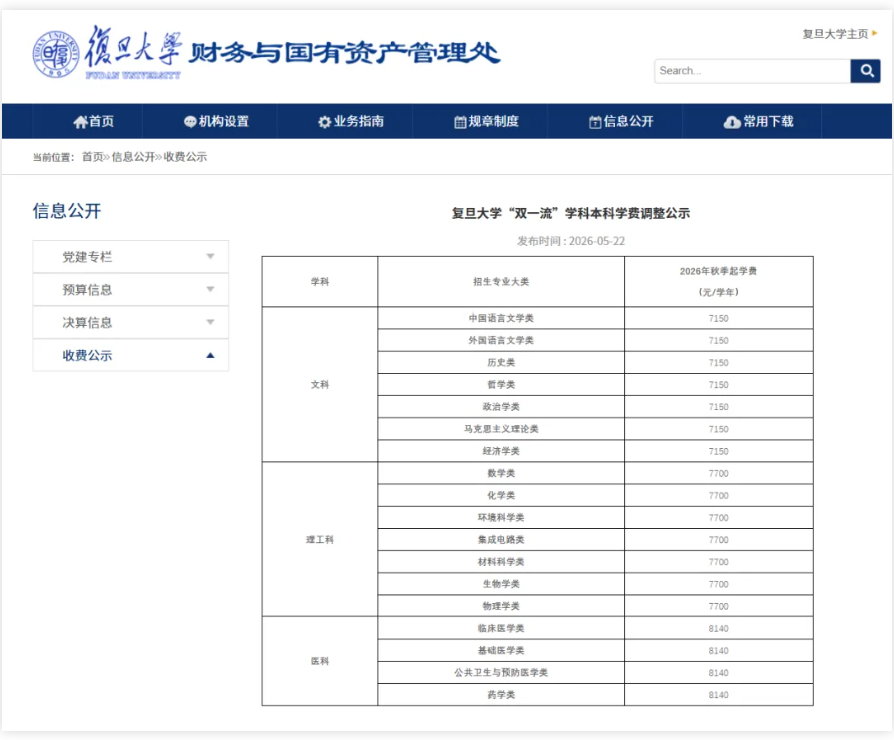
Task: Click the 8140 fee for 临床医学类
Action: [x=718, y=628]
